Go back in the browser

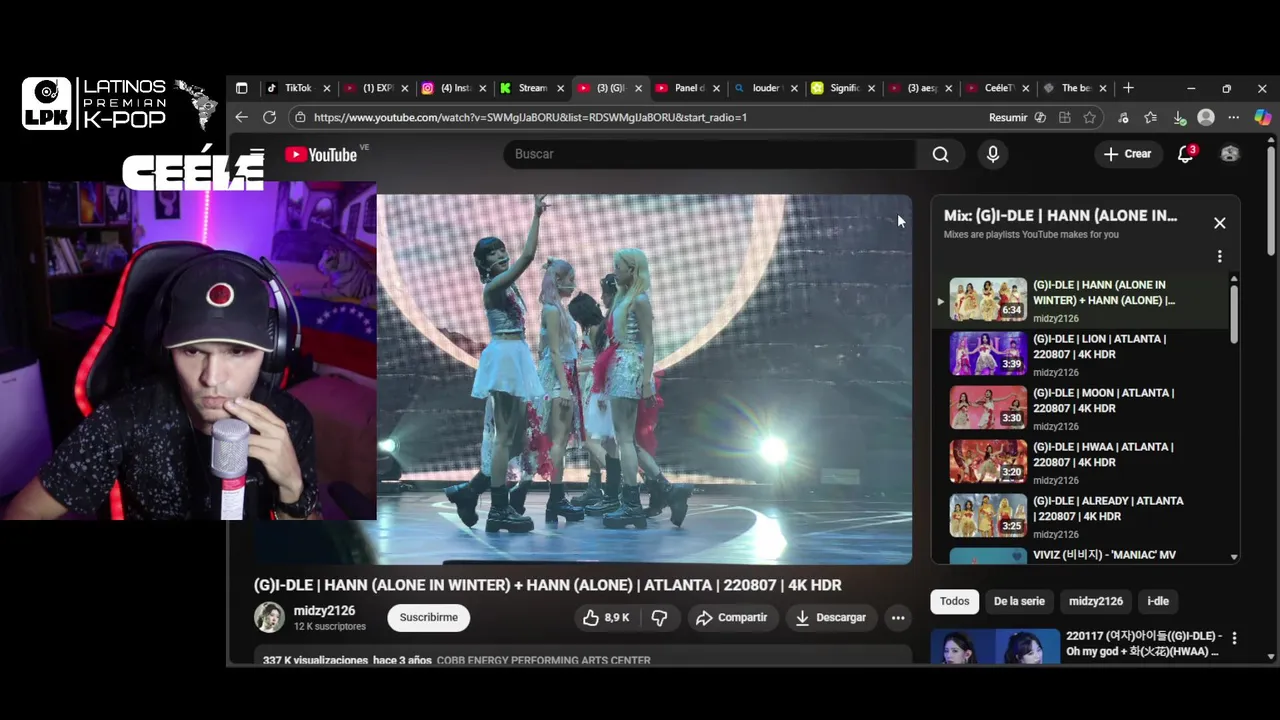[241, 117]
